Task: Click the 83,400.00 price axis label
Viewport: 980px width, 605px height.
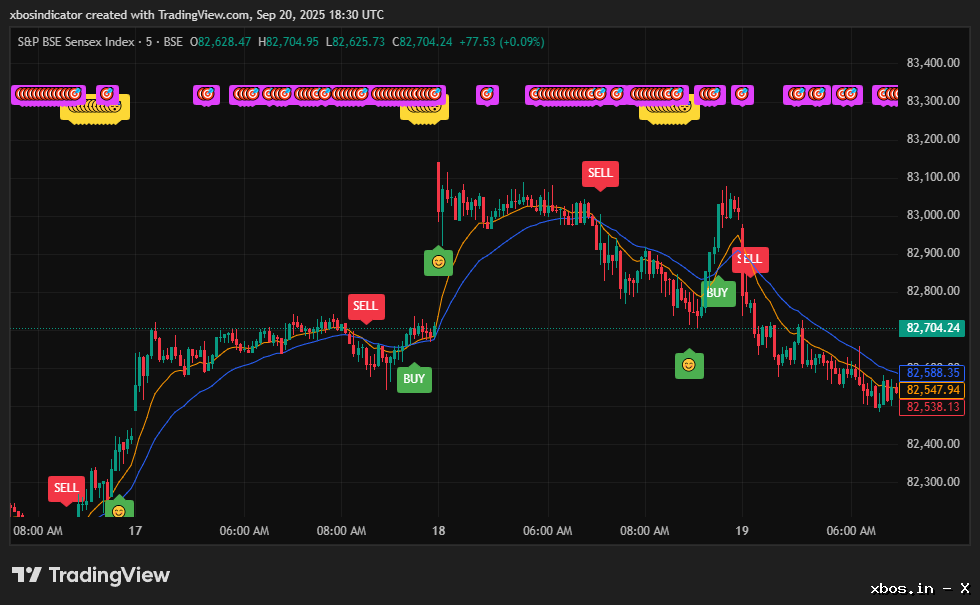Action: (x=932, y=63)
